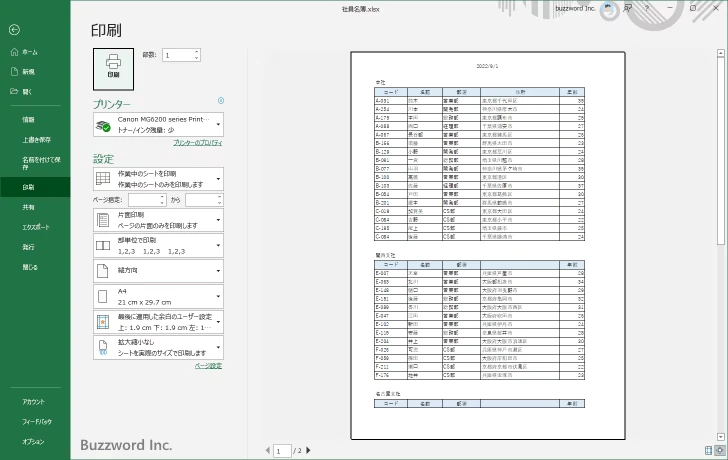
Task: Open the Account (アカウント) page
Action: point(35,402)
